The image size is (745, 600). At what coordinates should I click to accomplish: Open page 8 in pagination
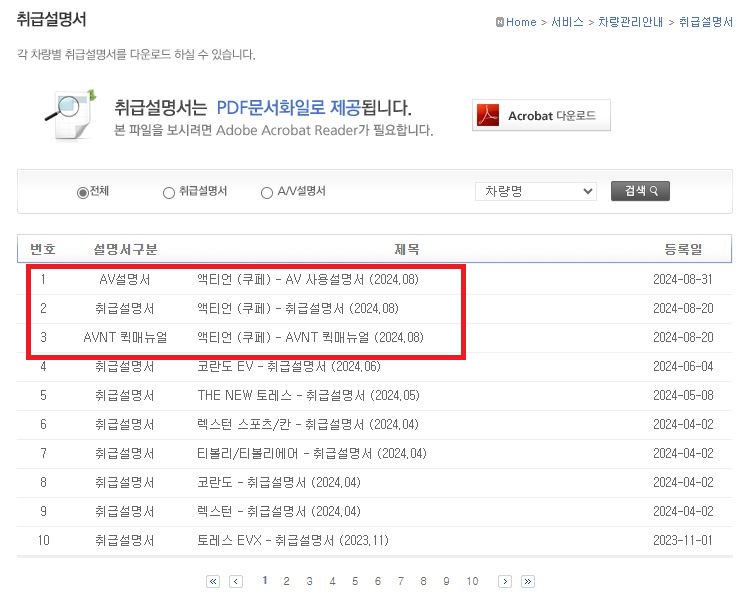click(423, 581)
